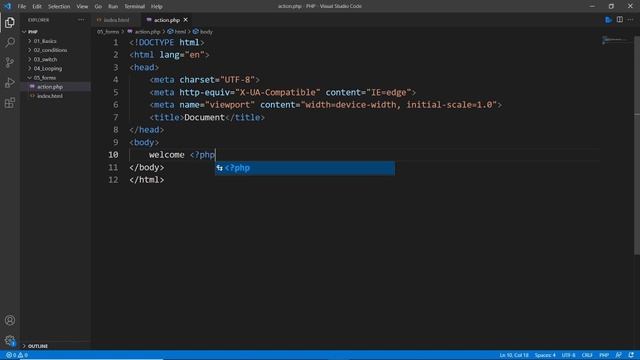
Task: Click action.php breadcrumb segment
Action: point(144,31)
